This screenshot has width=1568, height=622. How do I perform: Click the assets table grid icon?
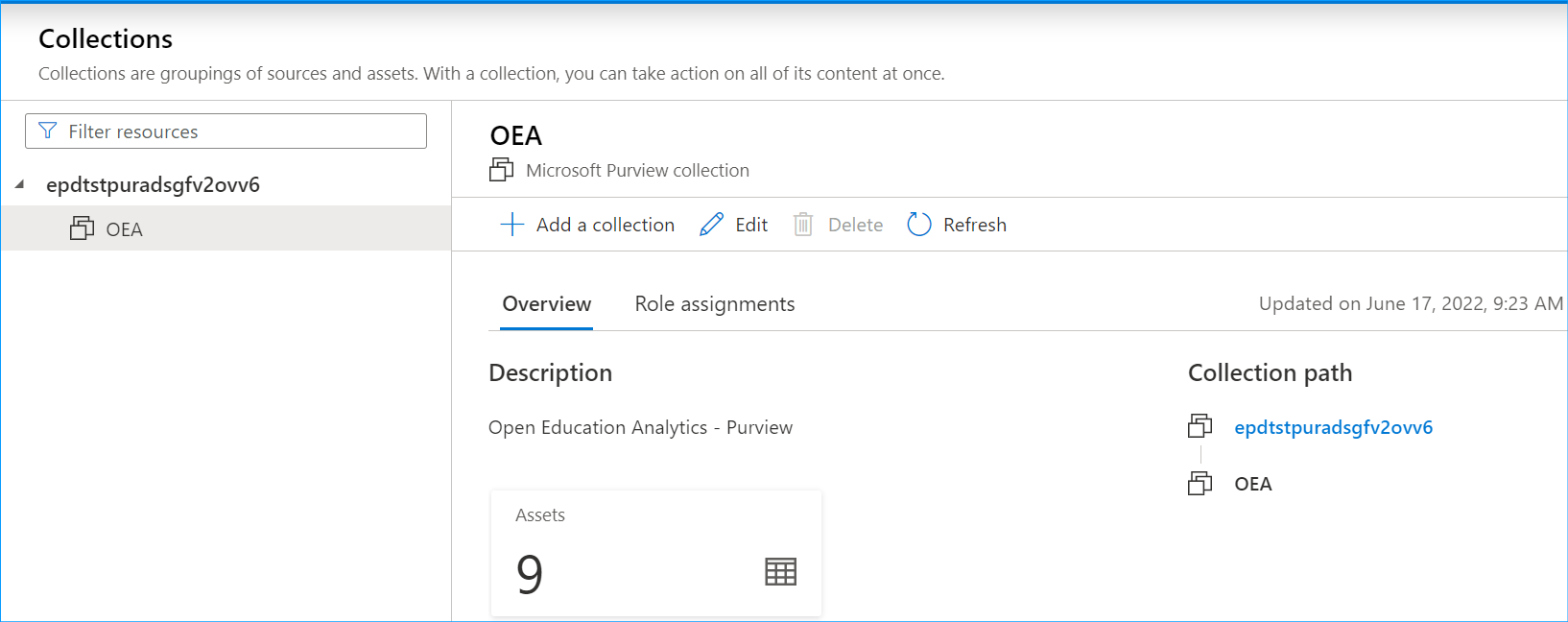click(780, 572)
